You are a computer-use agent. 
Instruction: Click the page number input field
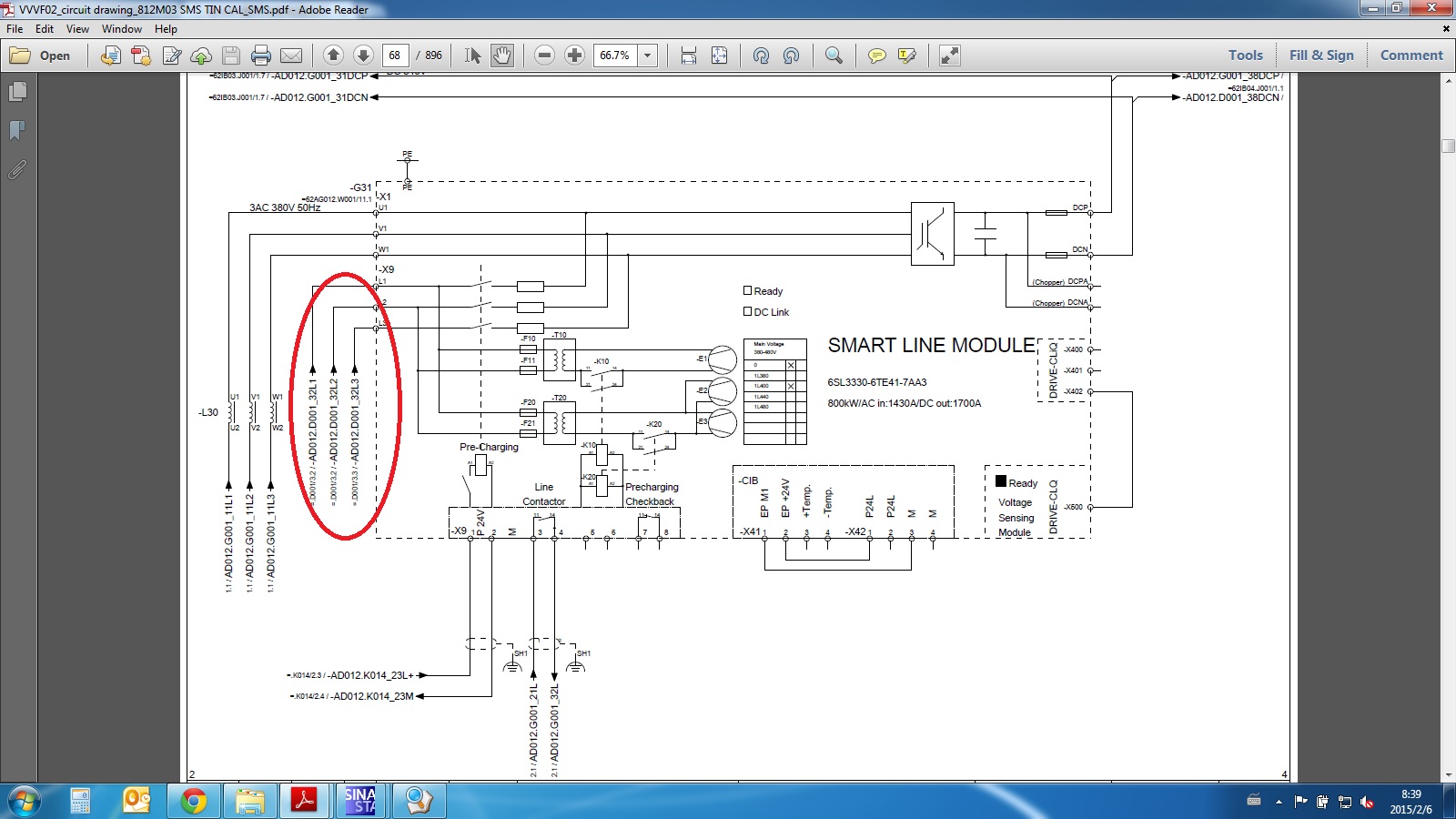point(396,56)
